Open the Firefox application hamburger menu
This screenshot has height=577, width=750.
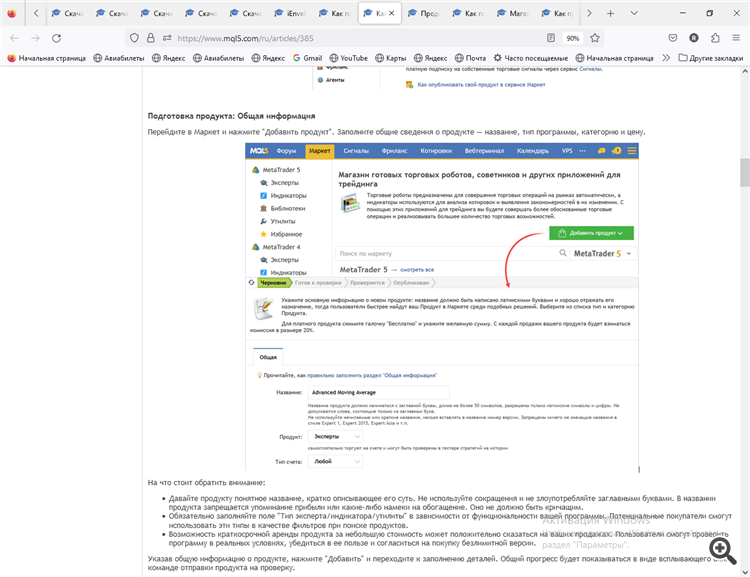(737, 38)
